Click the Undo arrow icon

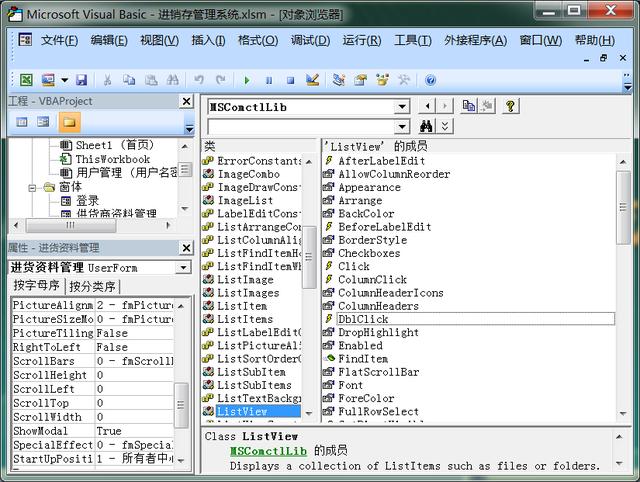[199, 80]
